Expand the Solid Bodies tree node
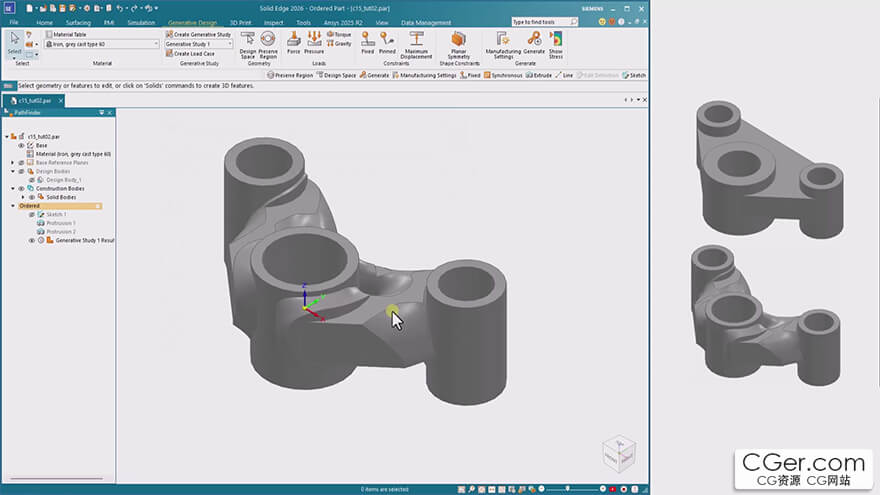 pos(22,197)
